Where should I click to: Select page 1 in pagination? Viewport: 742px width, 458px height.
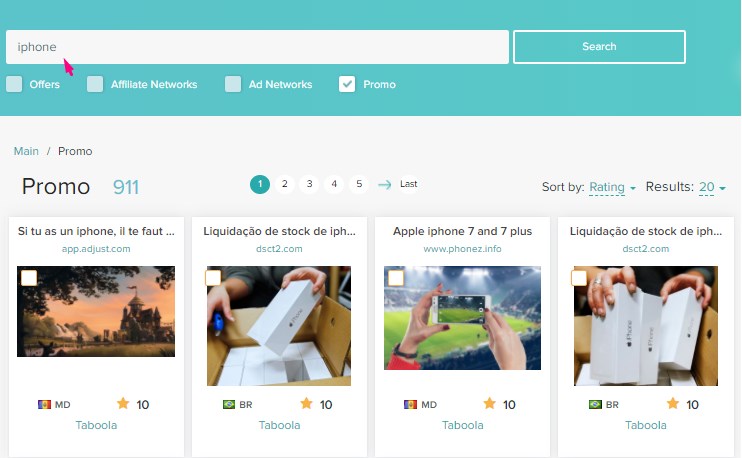pyautogui.click(x=260, y=184)
